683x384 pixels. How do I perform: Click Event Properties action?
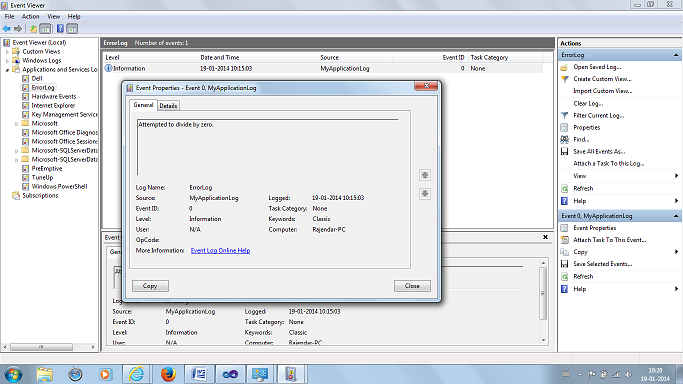595,228
